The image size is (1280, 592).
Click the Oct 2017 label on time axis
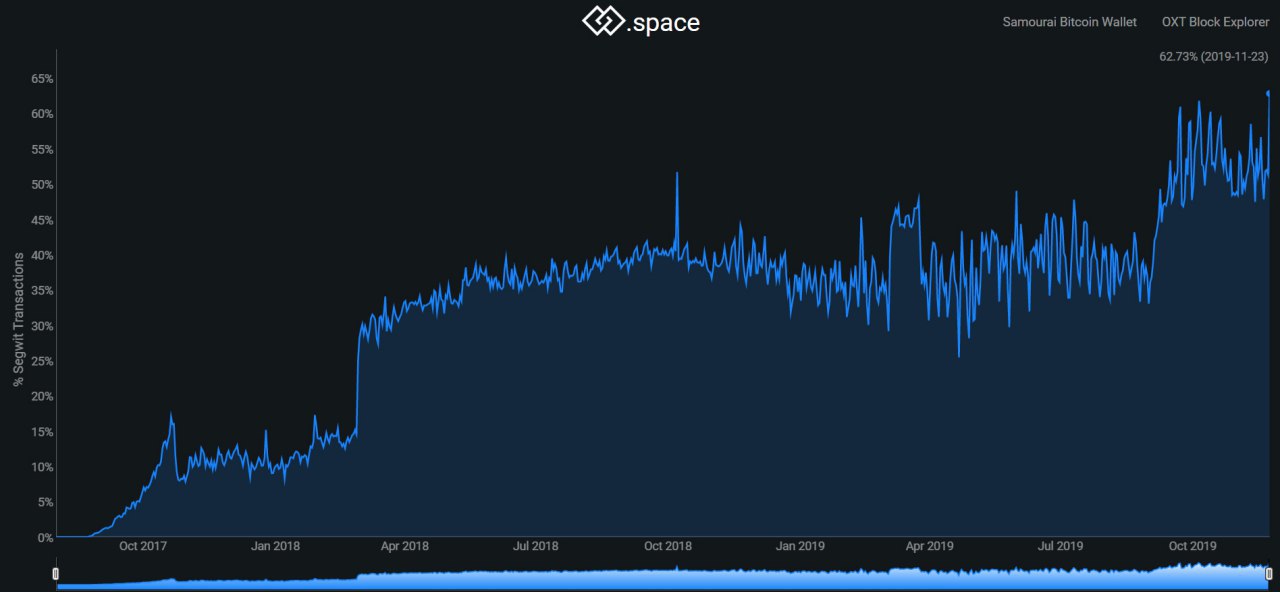point(143,546)
